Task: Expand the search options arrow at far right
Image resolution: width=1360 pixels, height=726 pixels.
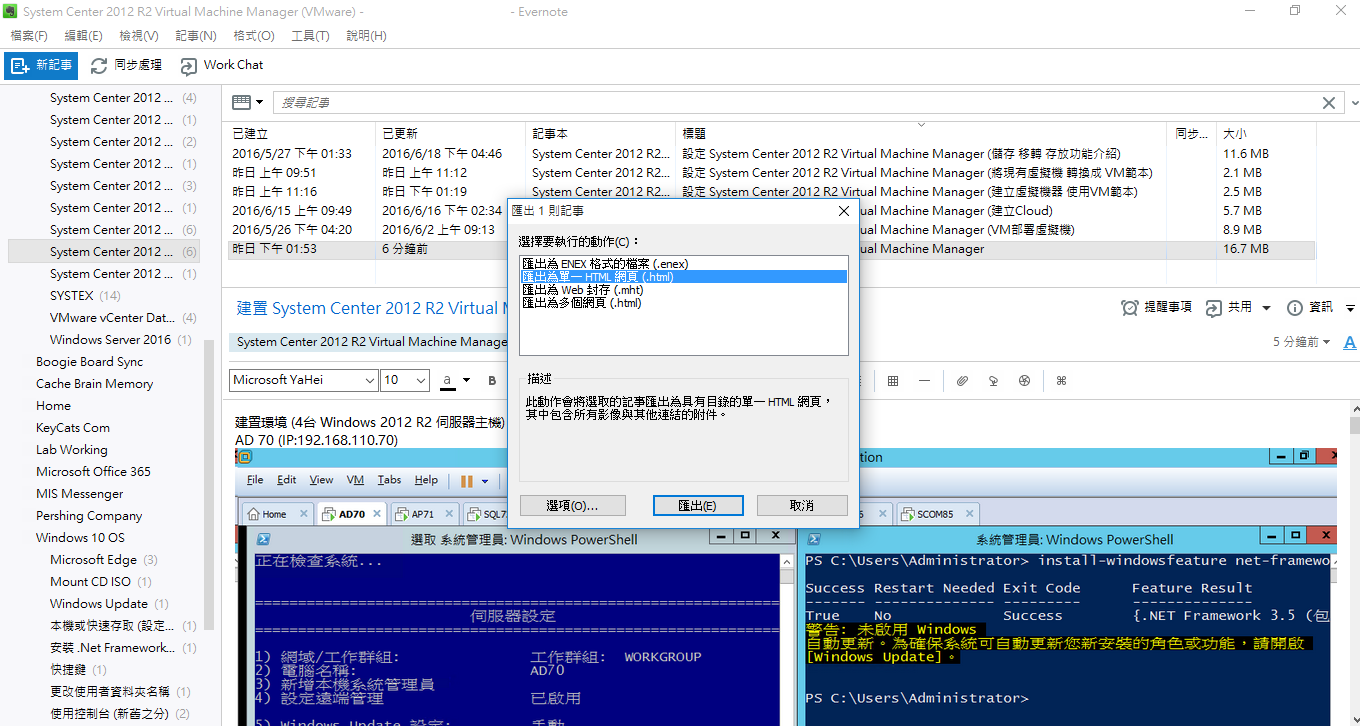Action: (1354, 103)
